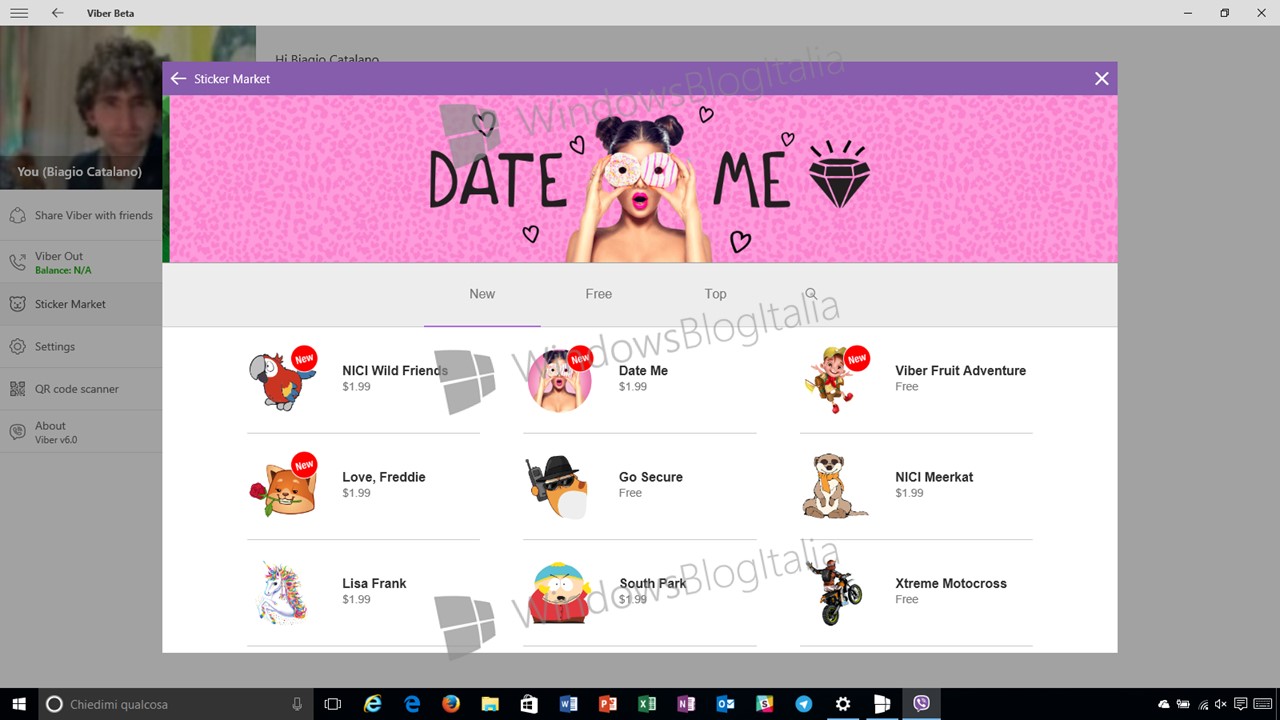
Task: Select the Xtreme Motocross text label
Action: (951, 583)
